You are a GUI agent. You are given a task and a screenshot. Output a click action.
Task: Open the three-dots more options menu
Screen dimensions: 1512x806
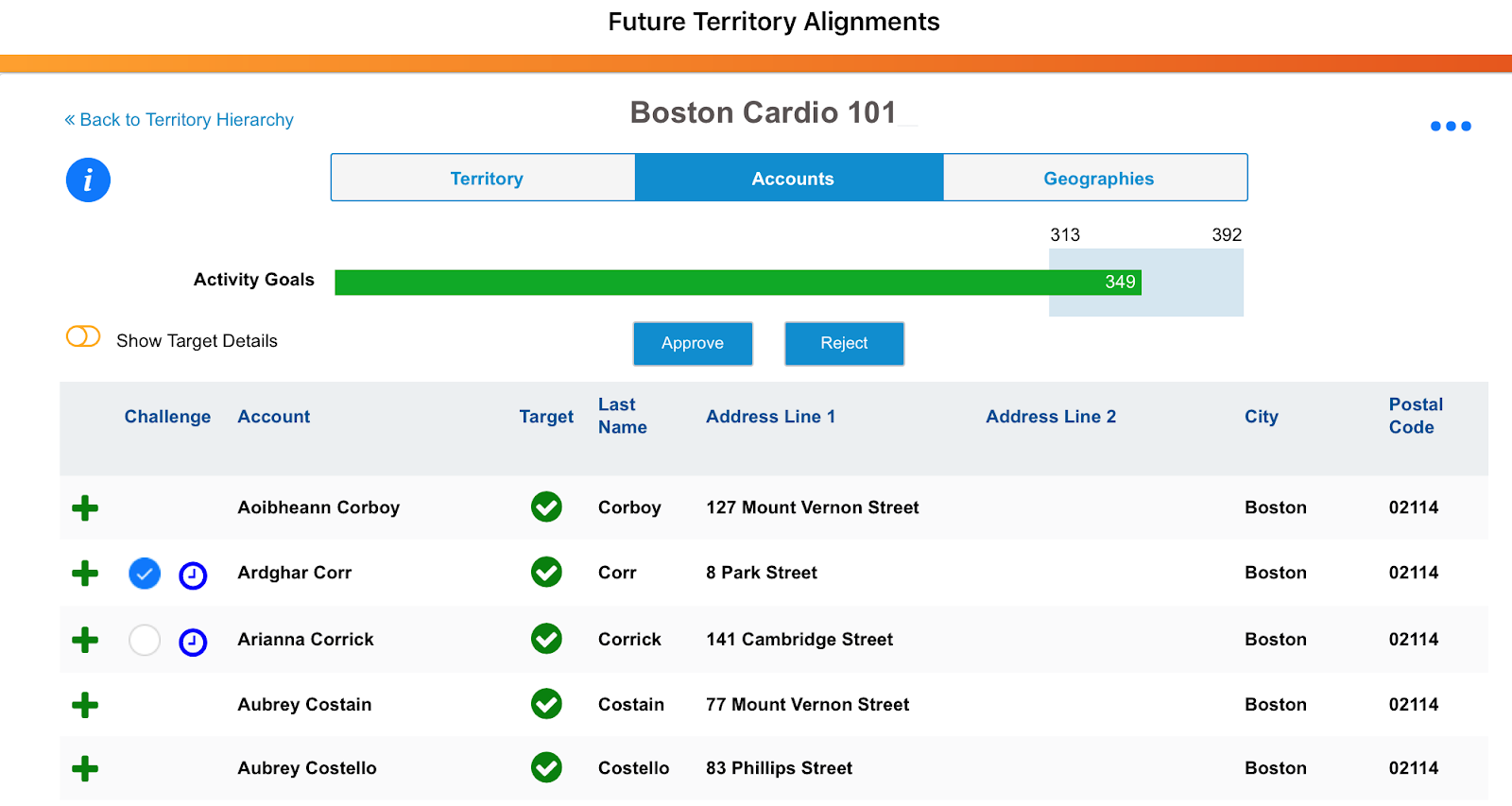pyautogui.click(x=1451, y=126)
